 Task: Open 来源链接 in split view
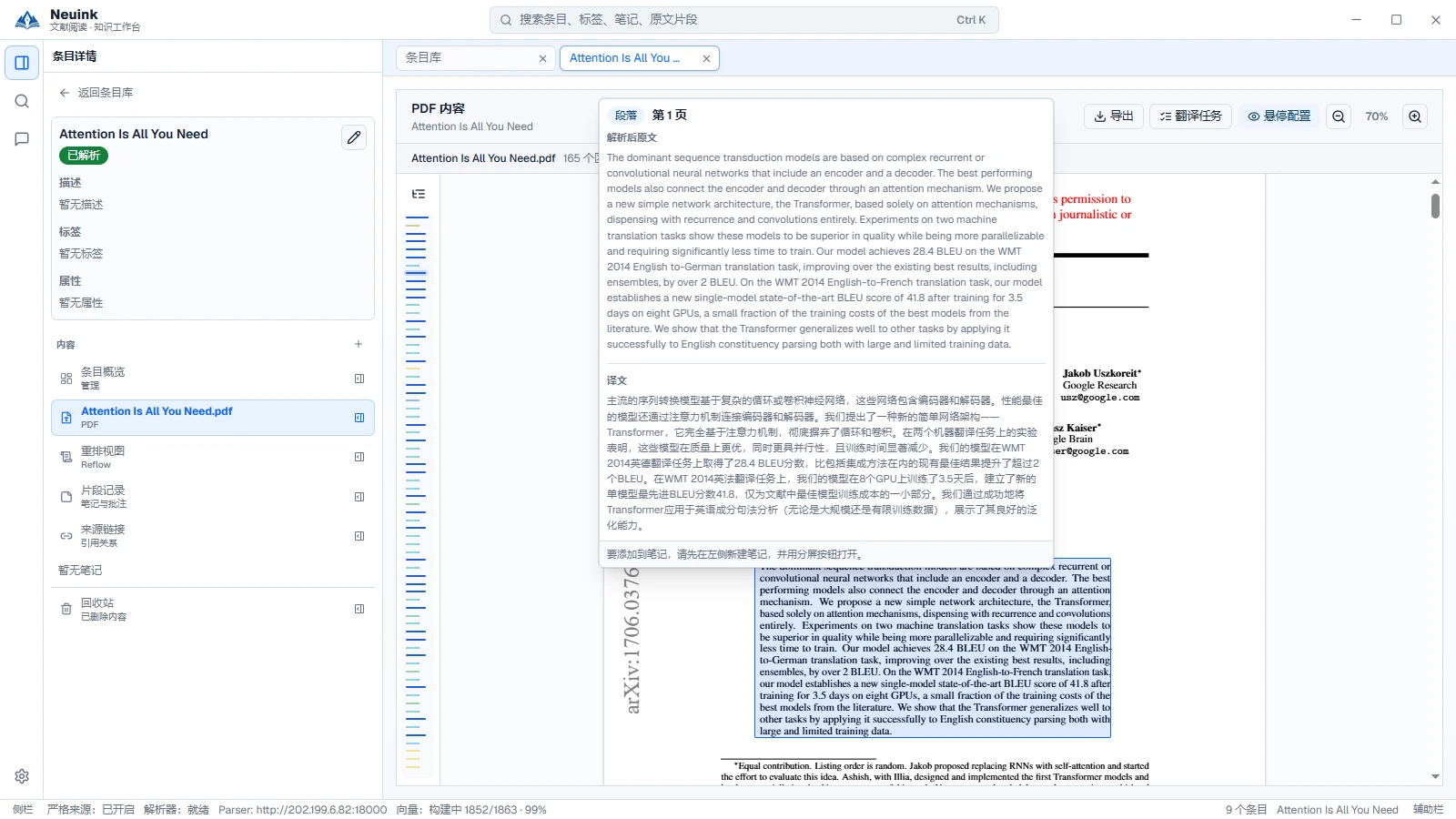pos(359,536)
